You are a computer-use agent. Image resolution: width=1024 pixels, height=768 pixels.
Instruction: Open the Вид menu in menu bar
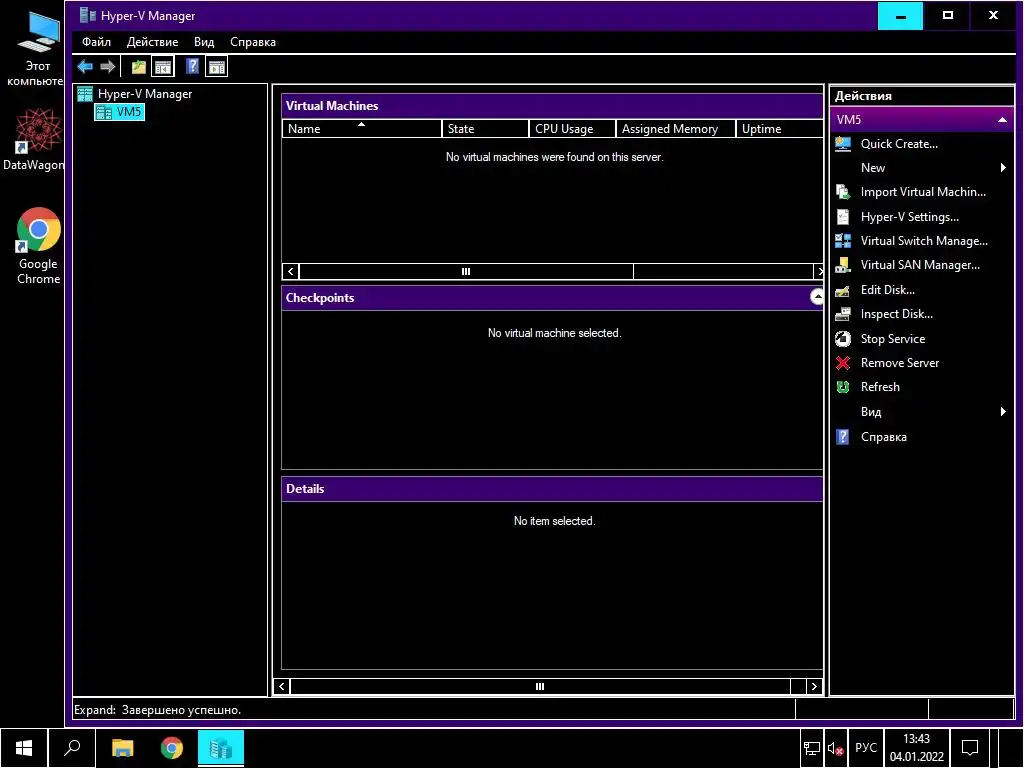click(204, 42)
